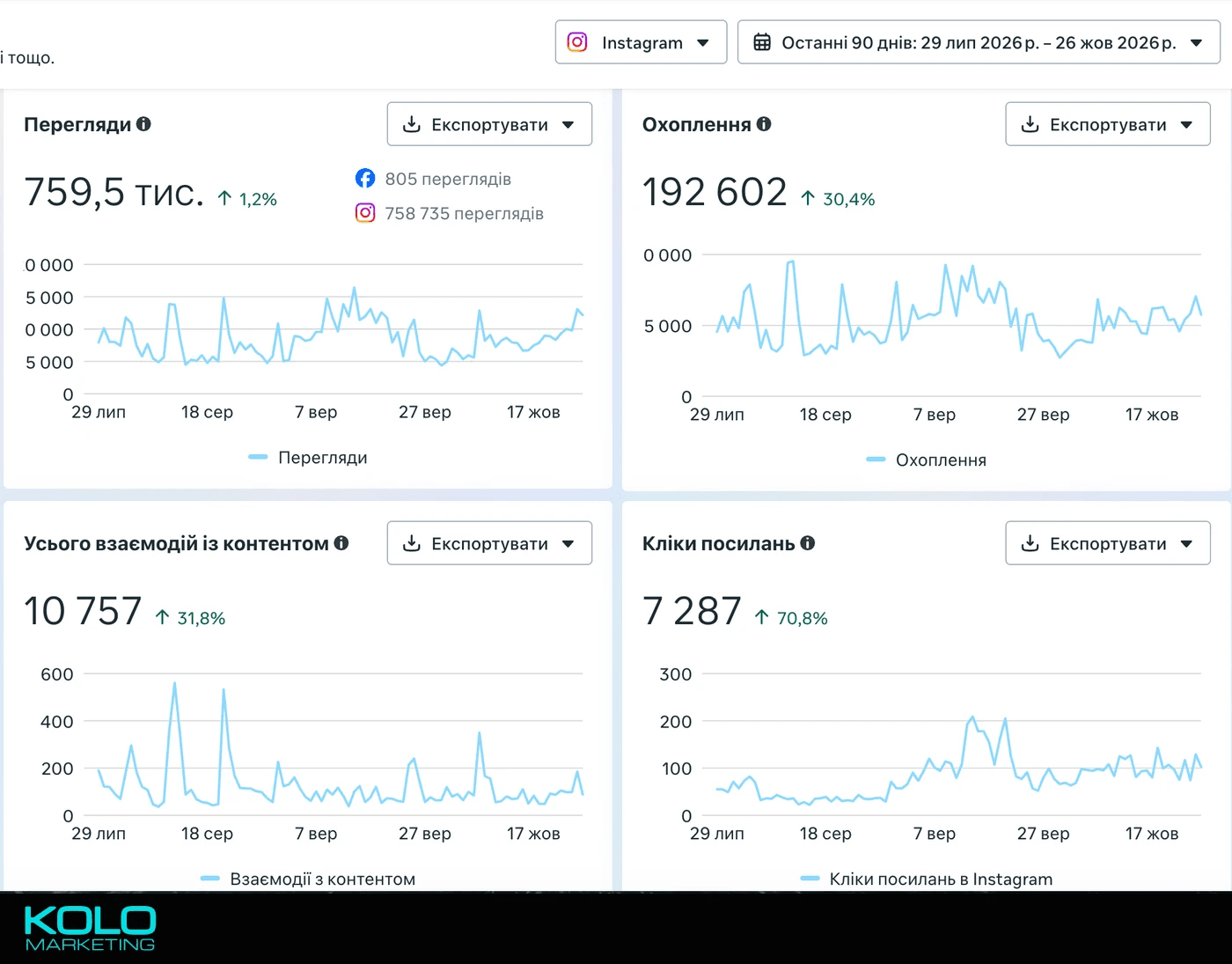Viewport: 1232px width, 964px height.
Task: Click the 192 602 reach total
Action: tap(715, 192)
